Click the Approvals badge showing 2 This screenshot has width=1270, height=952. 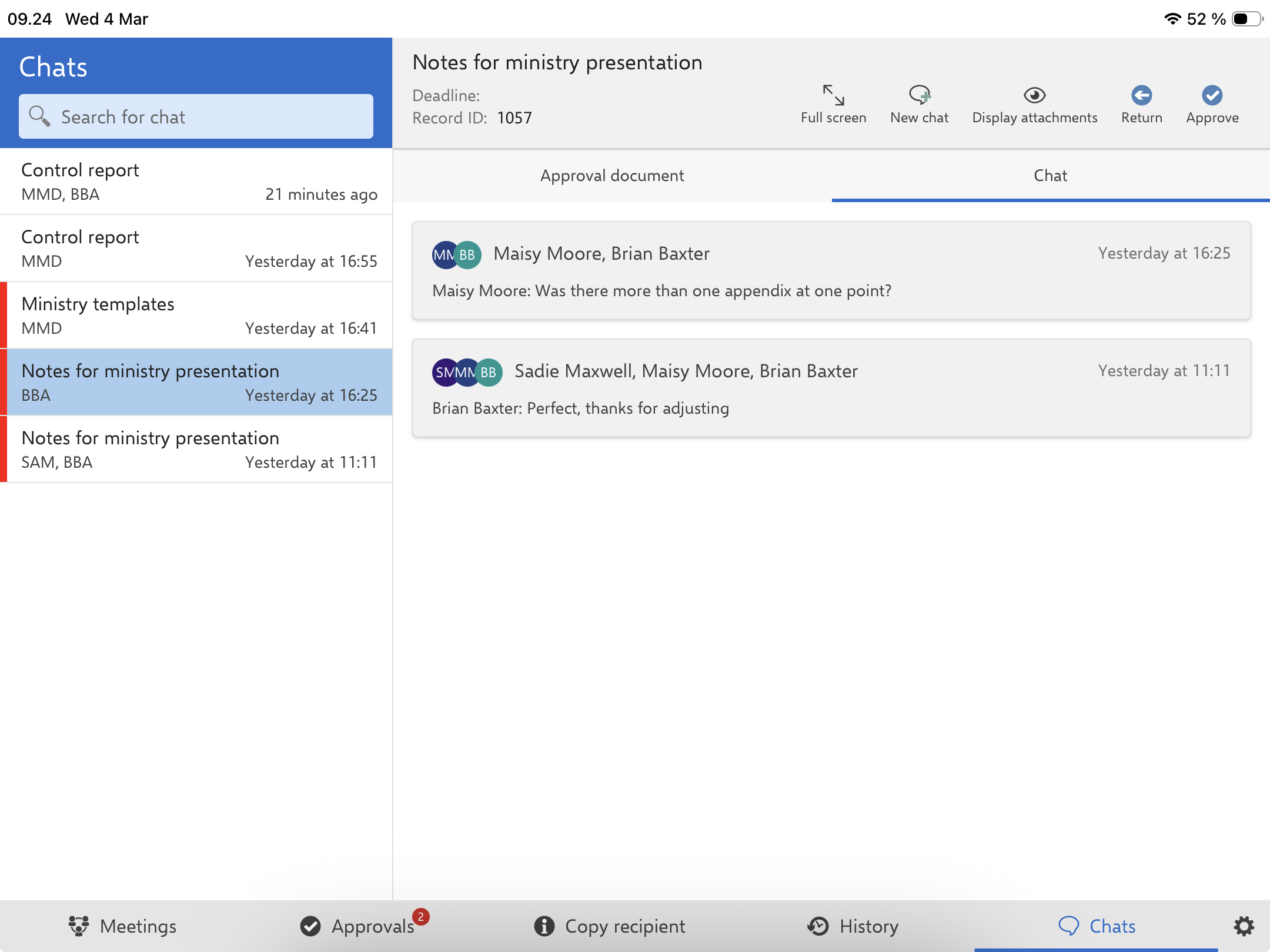[x=421, y=917]
